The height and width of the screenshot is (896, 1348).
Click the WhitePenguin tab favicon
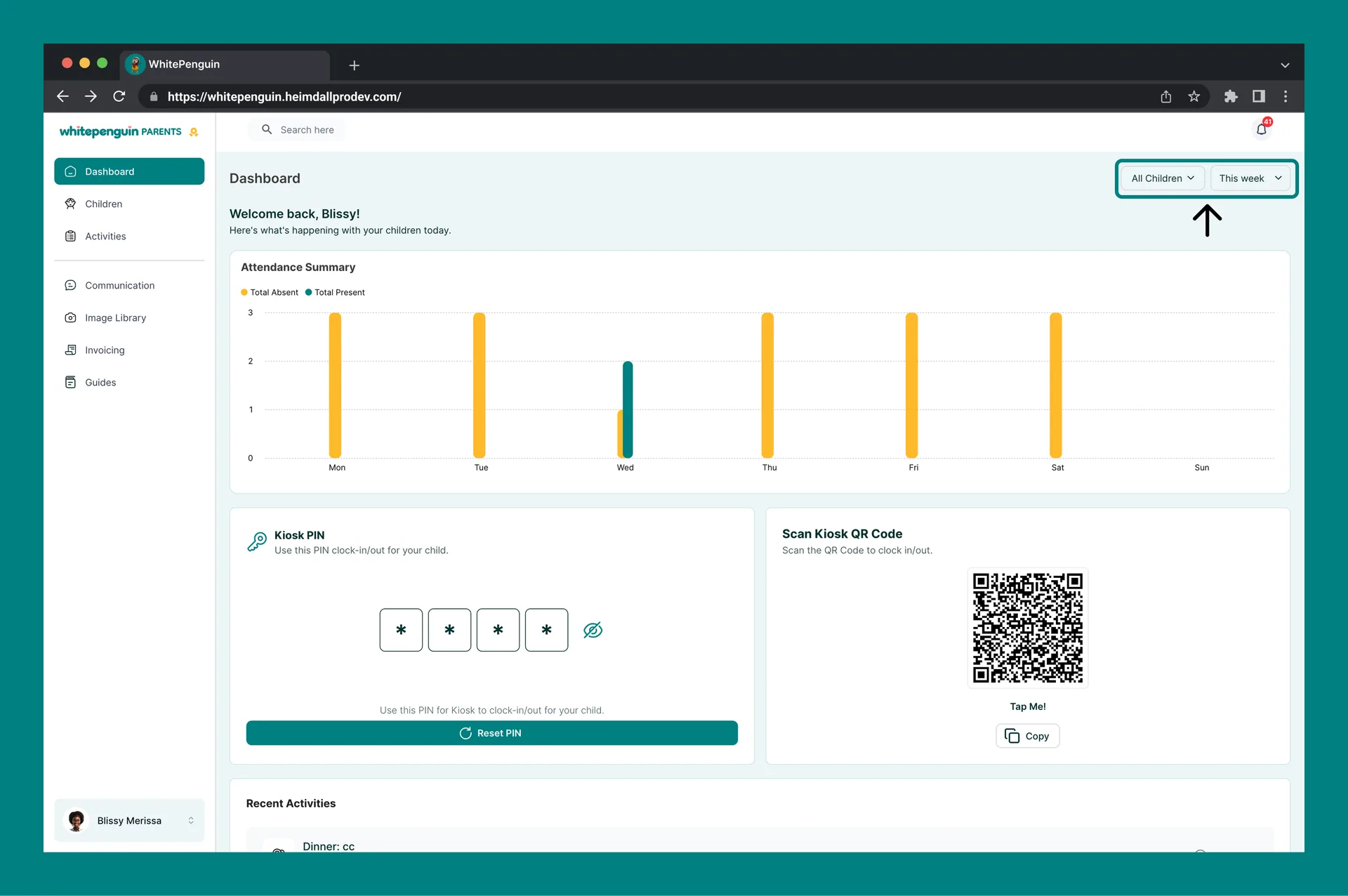point(135,64)
